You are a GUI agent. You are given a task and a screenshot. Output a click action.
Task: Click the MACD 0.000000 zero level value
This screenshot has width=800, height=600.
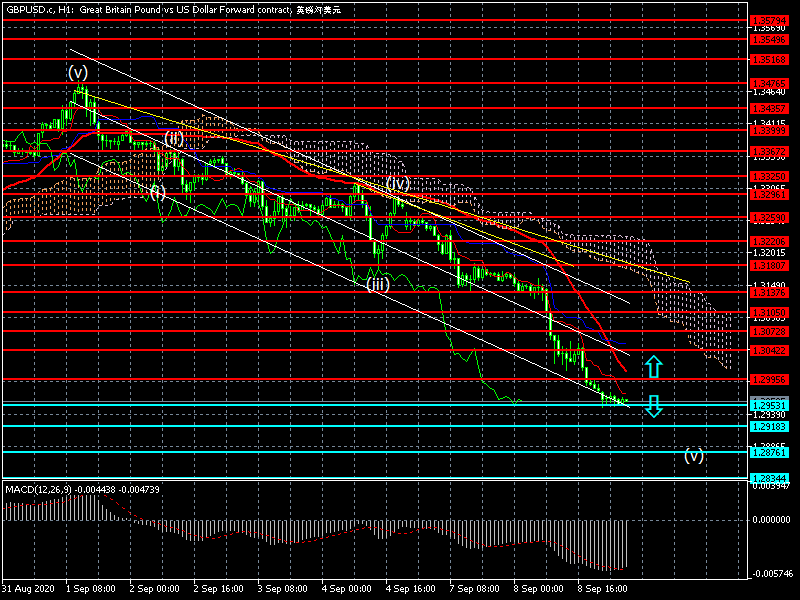pyautogui.click(x=770, y=520)
